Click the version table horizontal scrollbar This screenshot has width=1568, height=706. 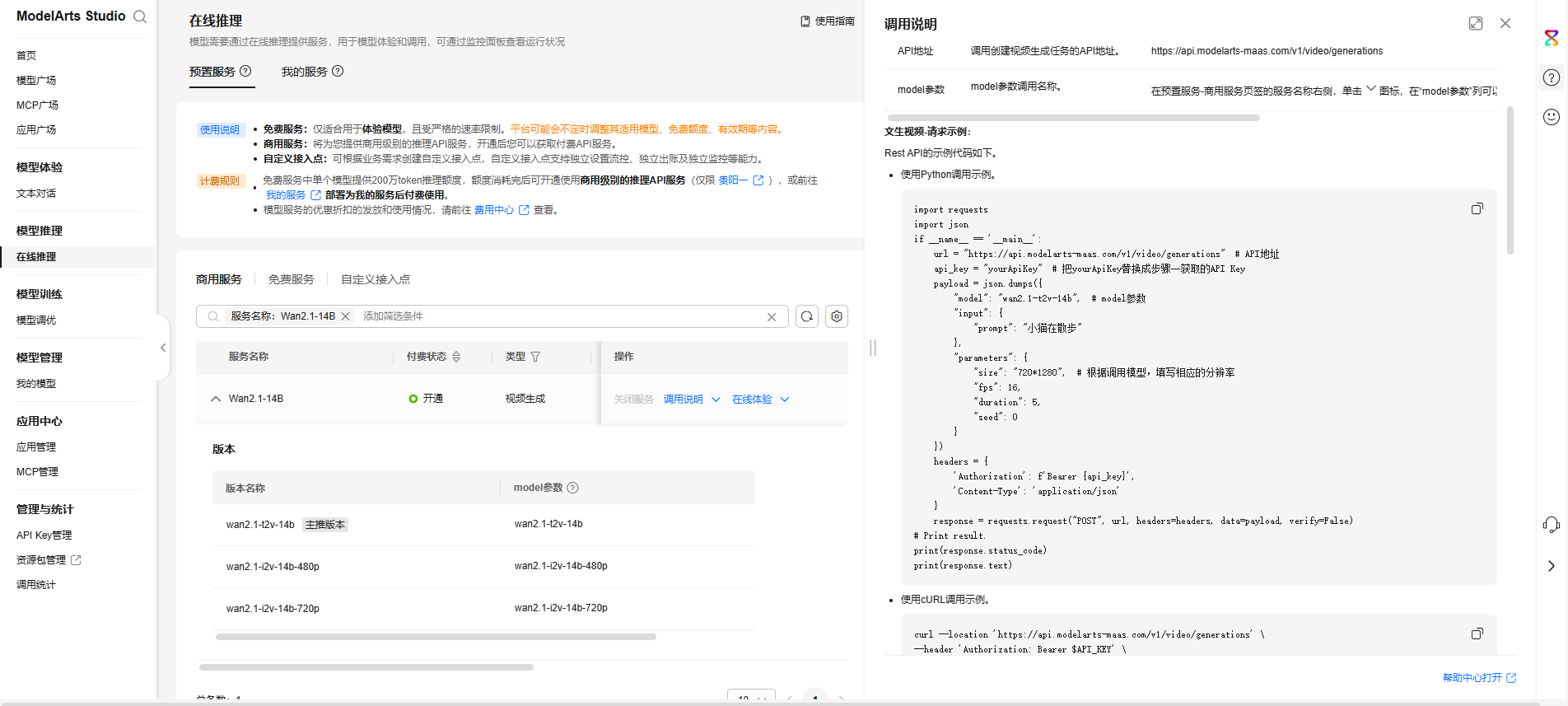tap(436, 637)
